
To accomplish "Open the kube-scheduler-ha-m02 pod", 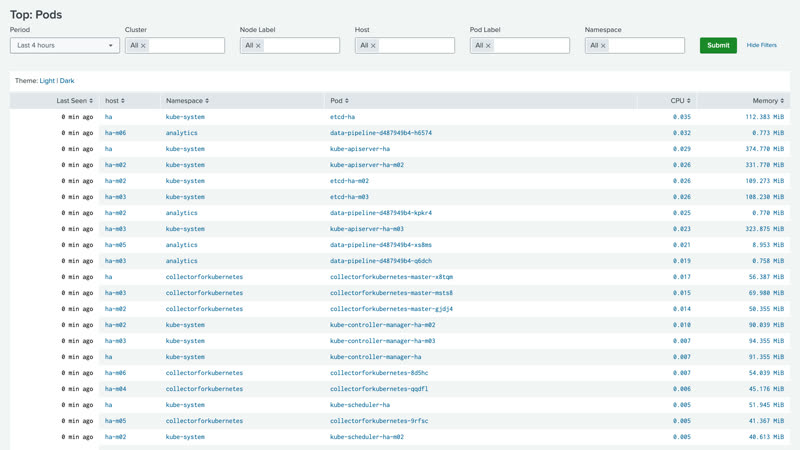I will click(x=367, y=437).
